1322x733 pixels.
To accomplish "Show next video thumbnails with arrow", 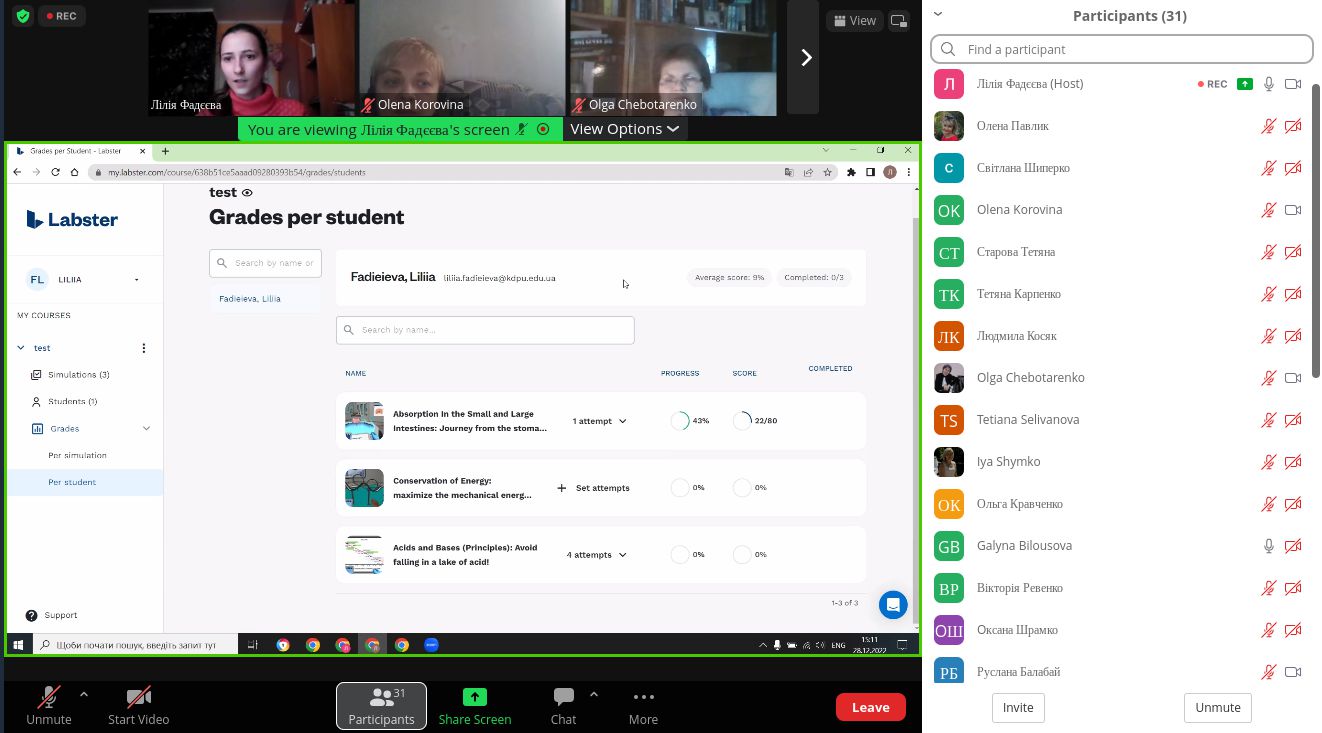I will [x=805, y=58].
